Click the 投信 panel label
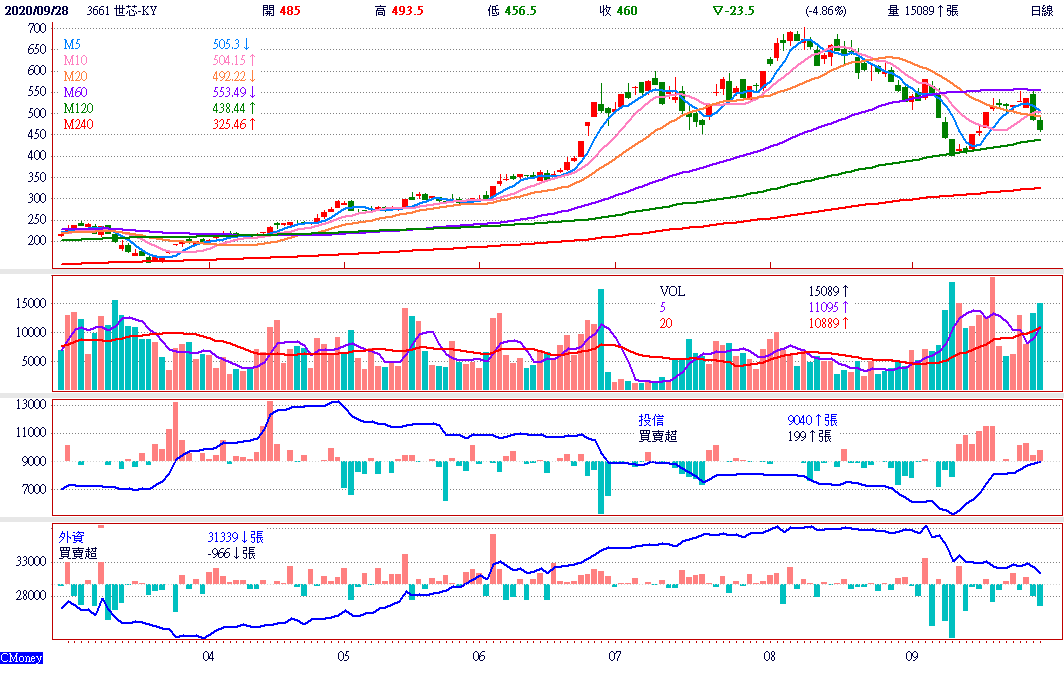Screen dimensions: 1064x676 coord(651,421)
